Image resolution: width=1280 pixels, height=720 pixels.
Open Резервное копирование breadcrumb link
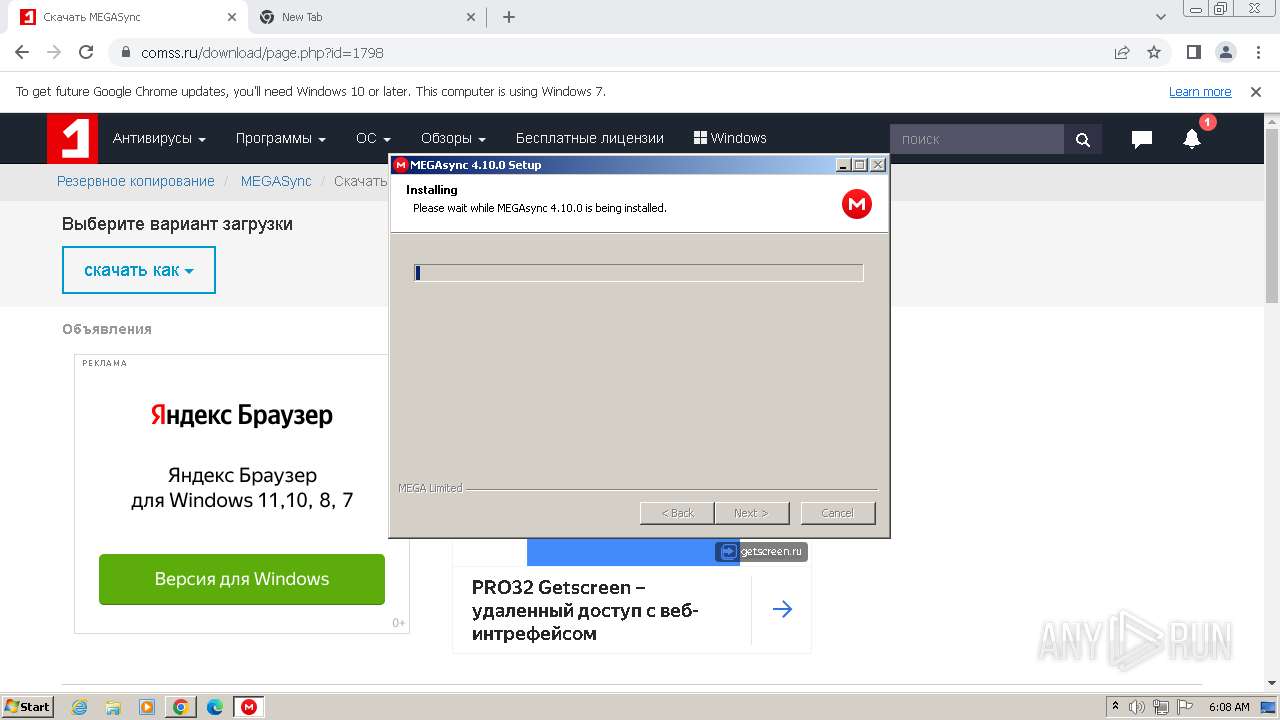[x=136, y=181]
